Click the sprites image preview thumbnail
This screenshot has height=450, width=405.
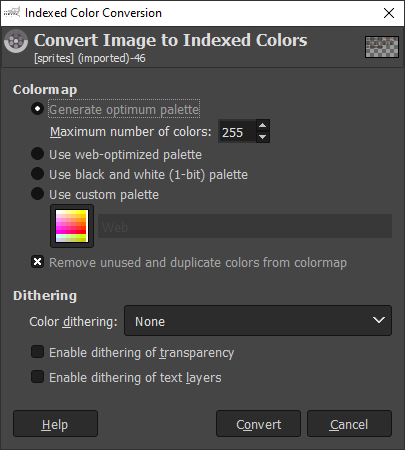pyautogui.click(x=382, y=47)
